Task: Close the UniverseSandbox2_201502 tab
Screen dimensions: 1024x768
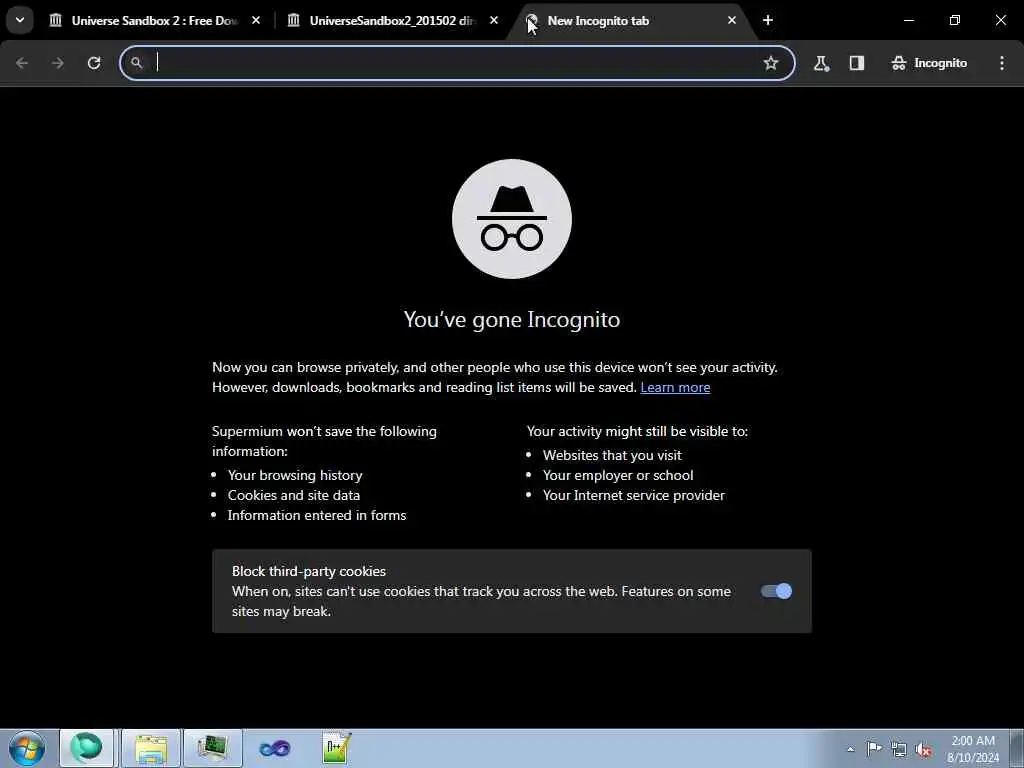Action: [x=494, y=20]
